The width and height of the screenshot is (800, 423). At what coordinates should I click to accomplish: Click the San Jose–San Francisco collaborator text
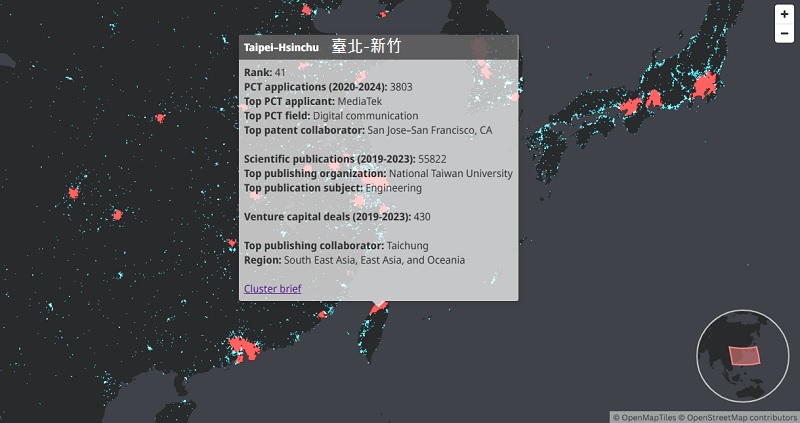click(x=430, y=130)
